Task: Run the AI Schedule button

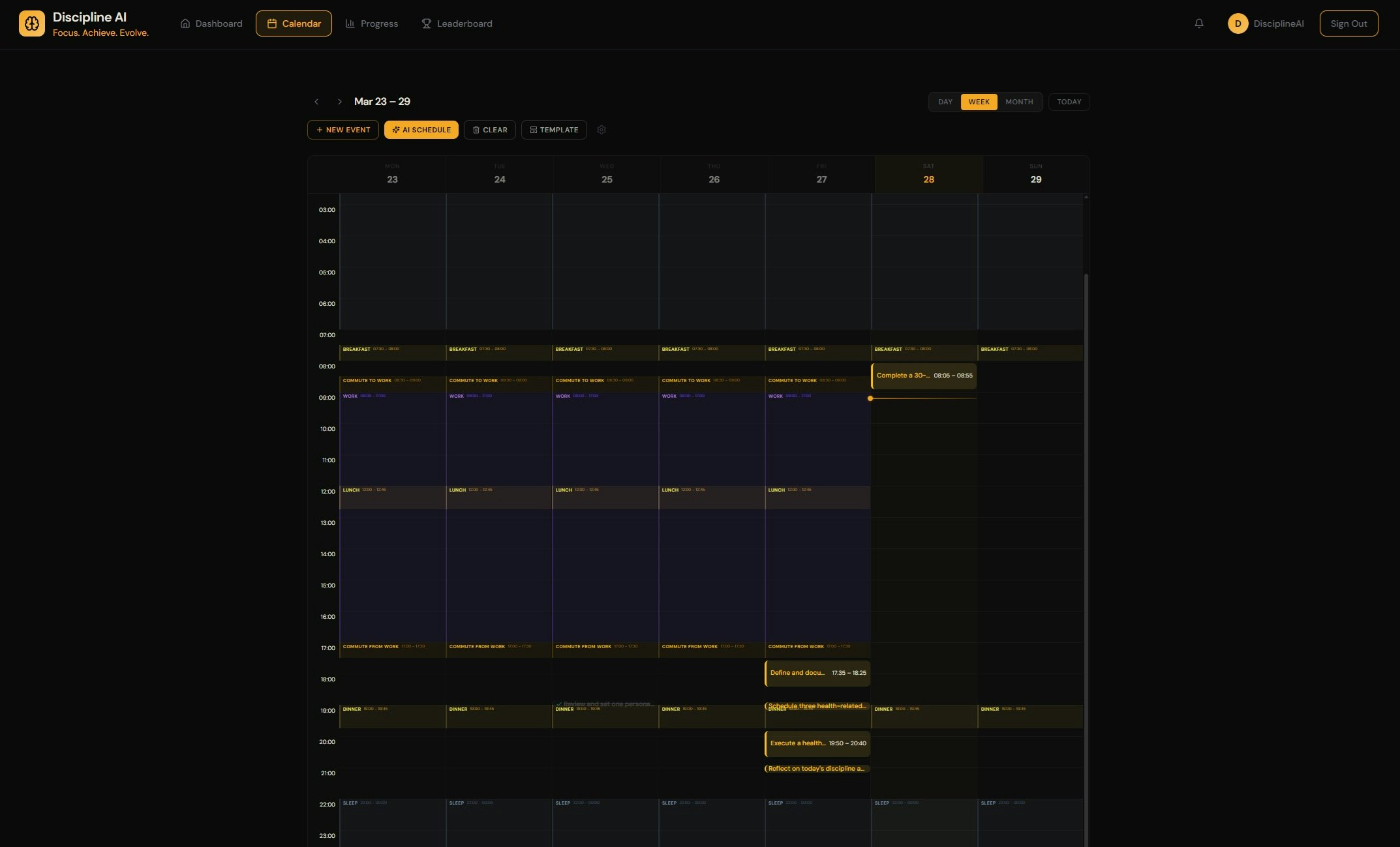Action: tap(421, 130)
